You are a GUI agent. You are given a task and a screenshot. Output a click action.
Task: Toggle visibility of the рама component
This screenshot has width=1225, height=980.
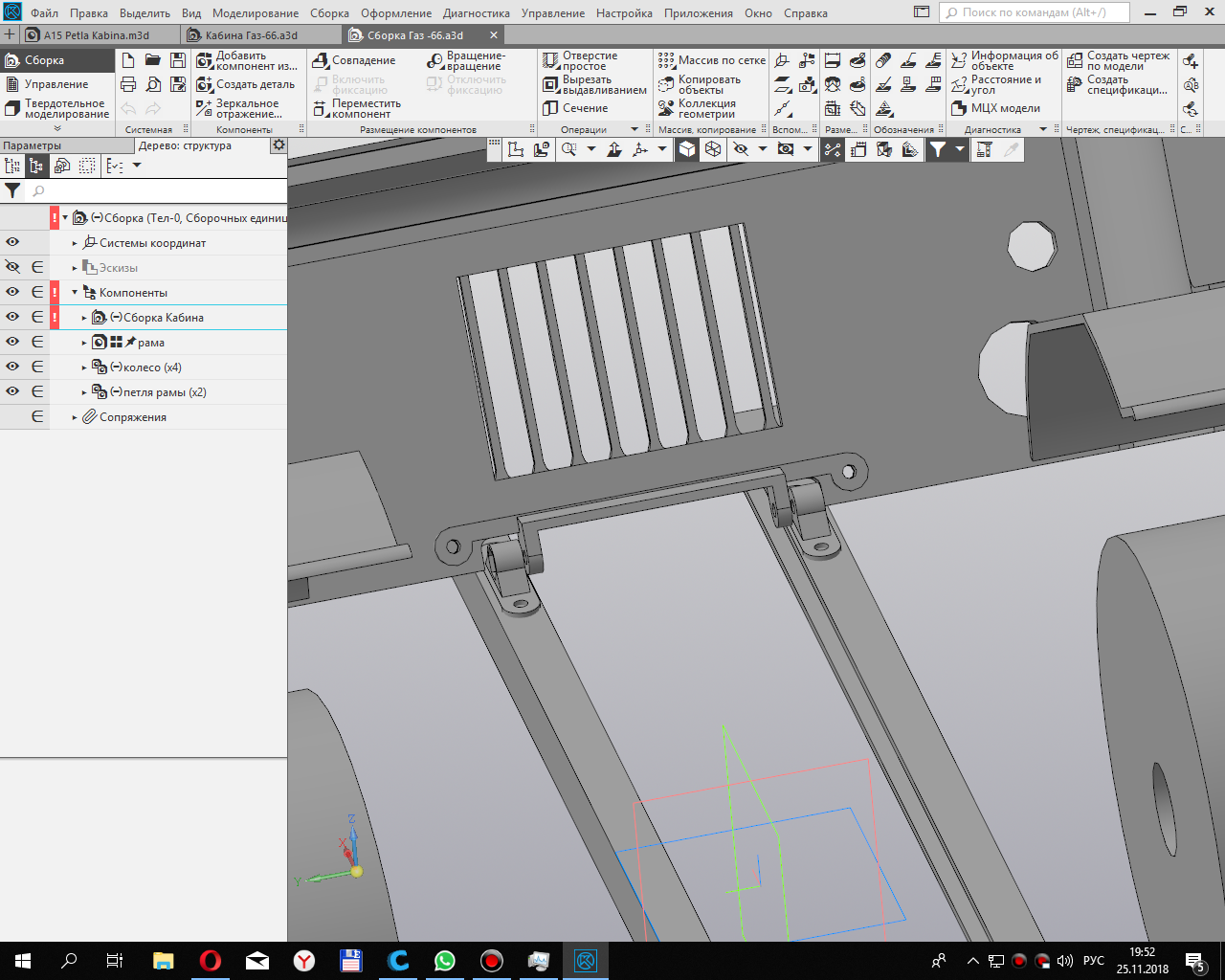coord(12,342)
